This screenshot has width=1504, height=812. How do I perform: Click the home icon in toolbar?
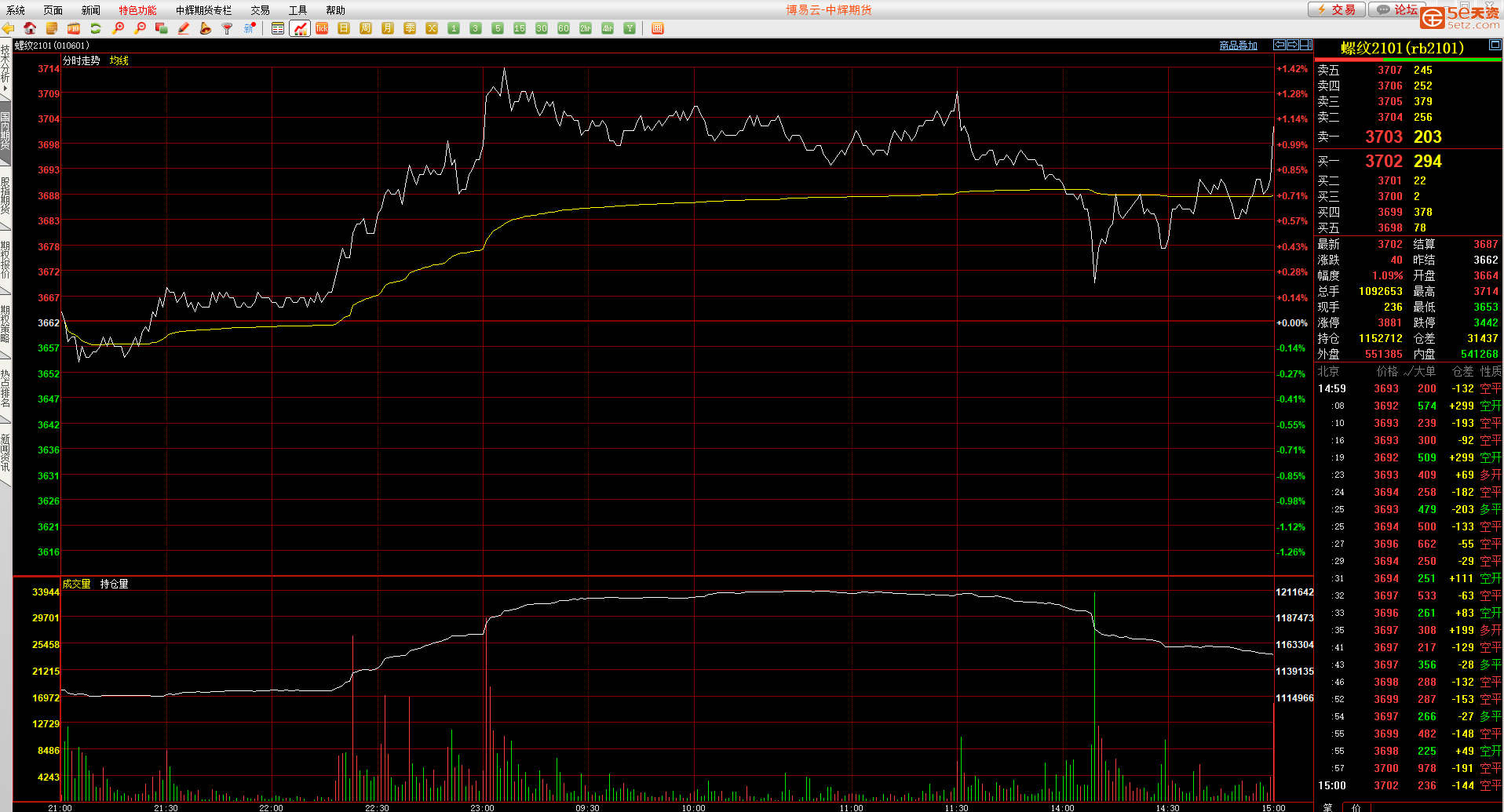click(30, 28)
